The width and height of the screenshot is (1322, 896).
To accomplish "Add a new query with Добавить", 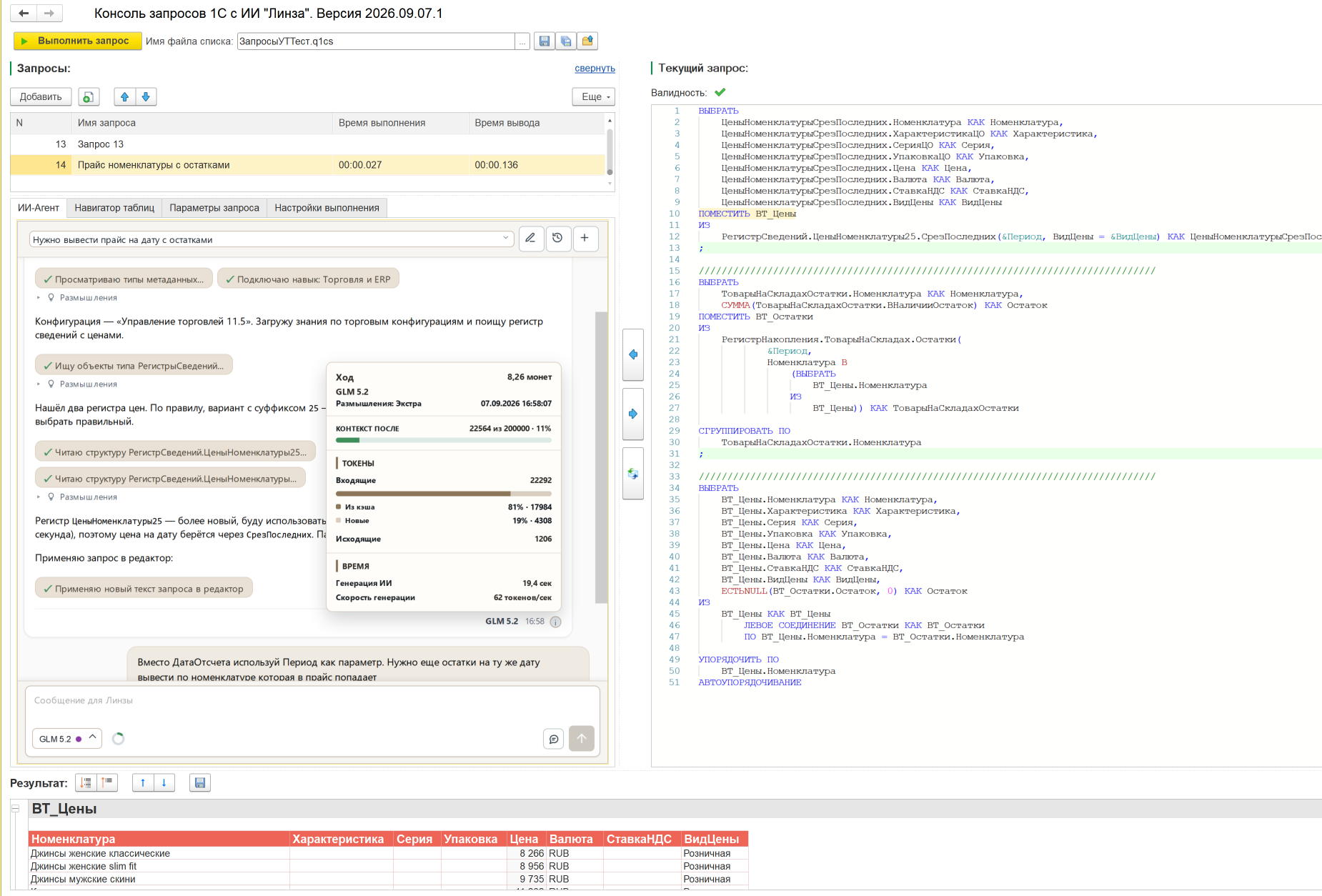I will tap(41, 96).
